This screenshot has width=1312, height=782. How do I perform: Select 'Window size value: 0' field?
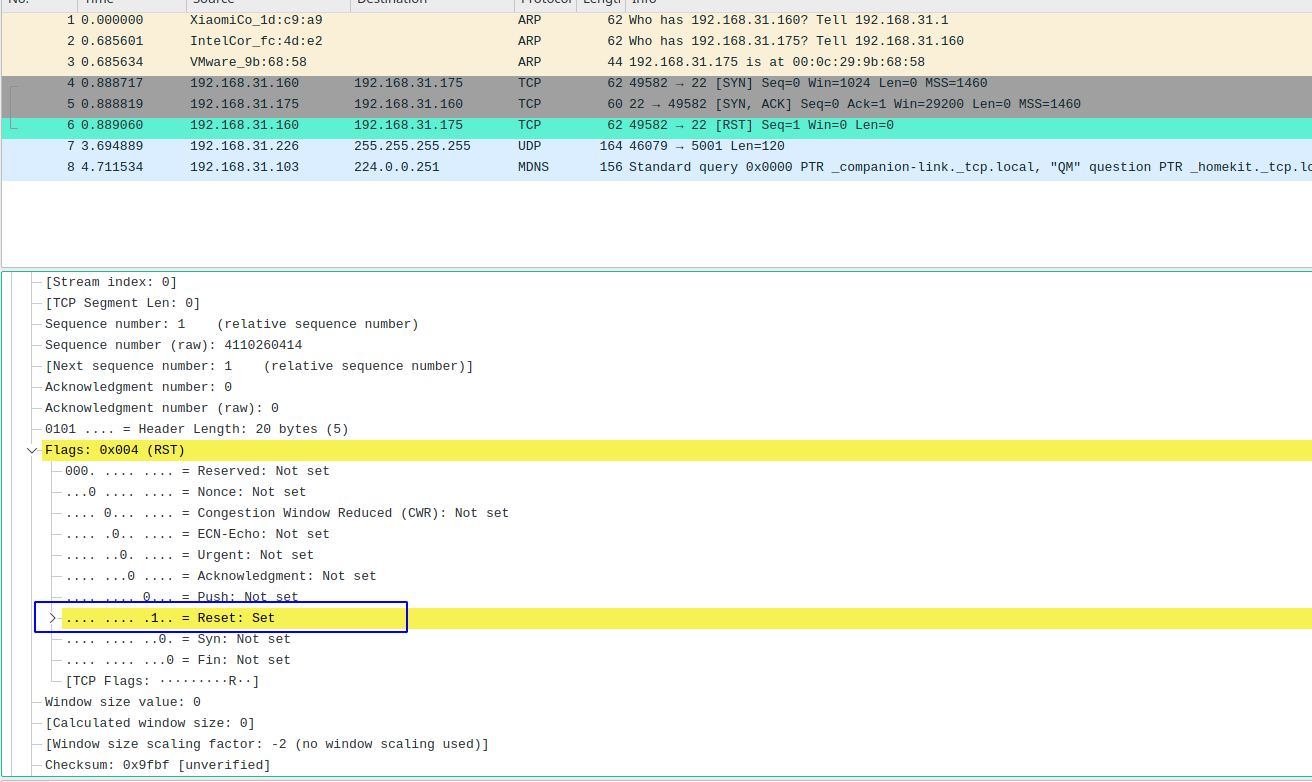point(123,702)
